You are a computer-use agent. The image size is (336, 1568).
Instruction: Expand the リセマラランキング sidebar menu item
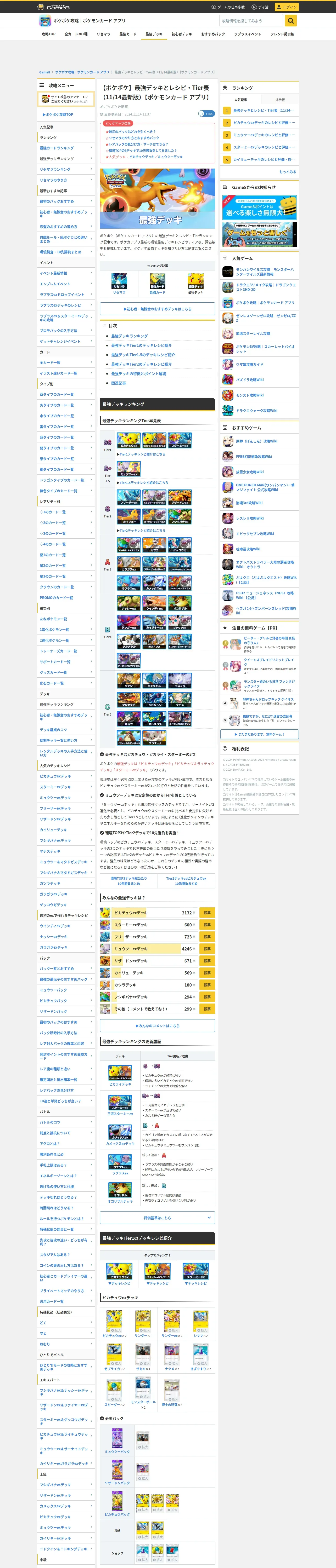(x=66, y=169)
